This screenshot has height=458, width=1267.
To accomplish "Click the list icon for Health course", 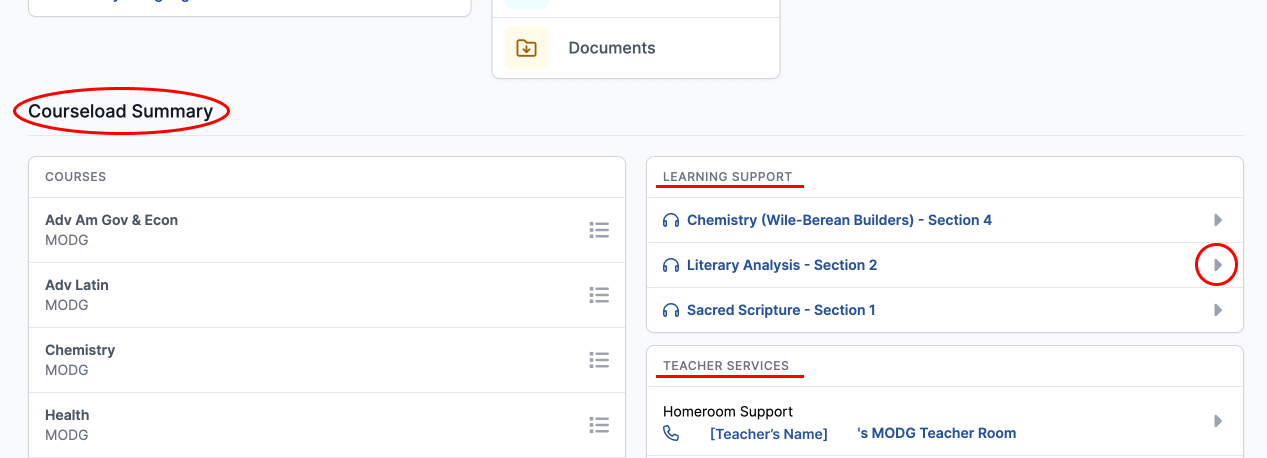I will pos(599,425).
